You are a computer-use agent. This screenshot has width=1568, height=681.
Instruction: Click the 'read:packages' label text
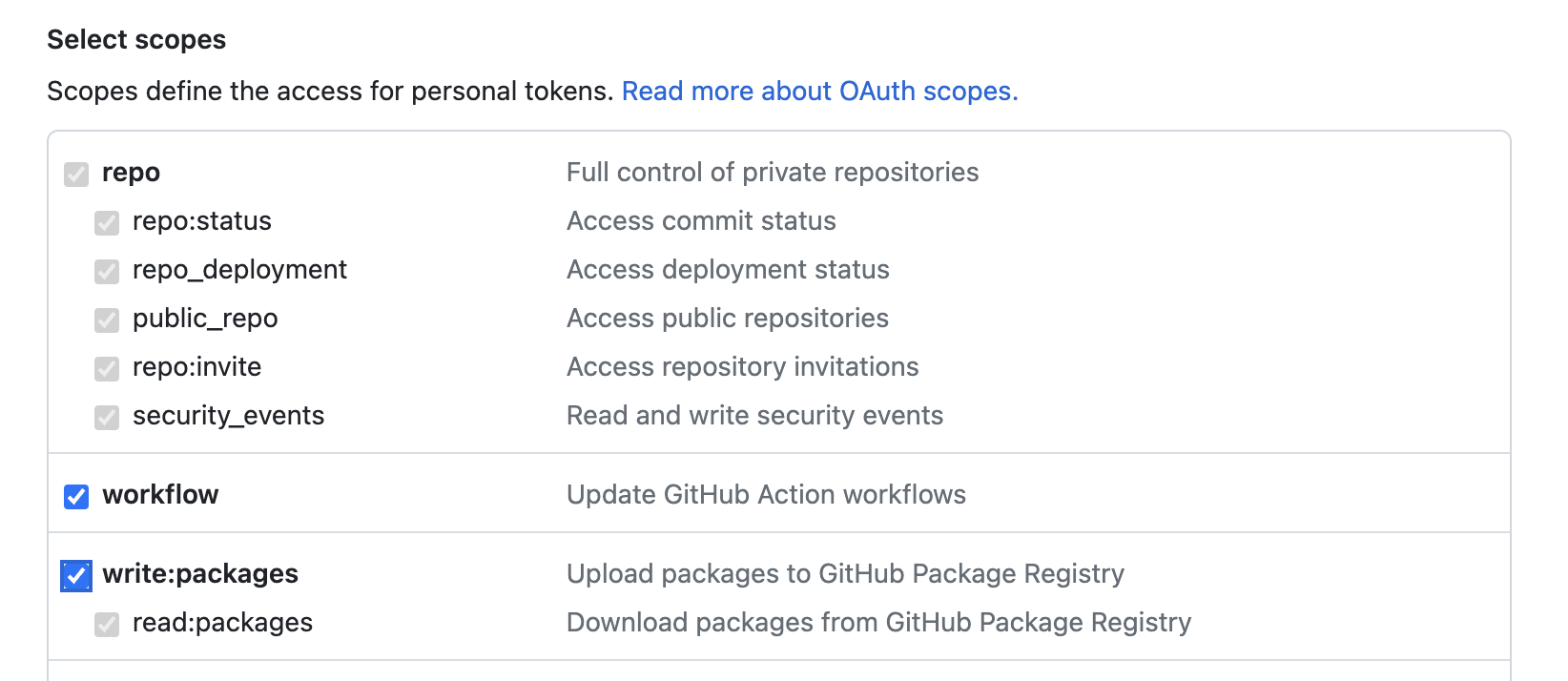click(x=222, y=623)
